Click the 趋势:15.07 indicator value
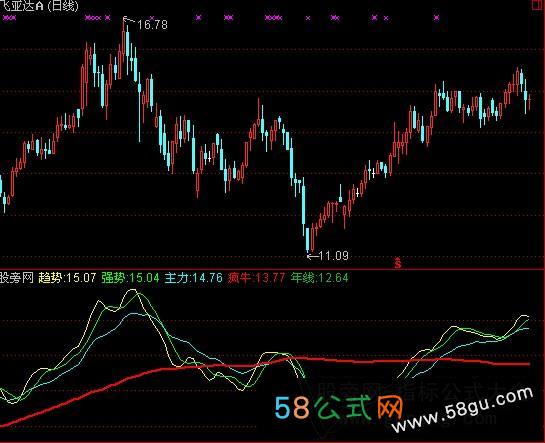Image resolution: width=545 pixels, height=443 pixels. click(x=67, y=278)
